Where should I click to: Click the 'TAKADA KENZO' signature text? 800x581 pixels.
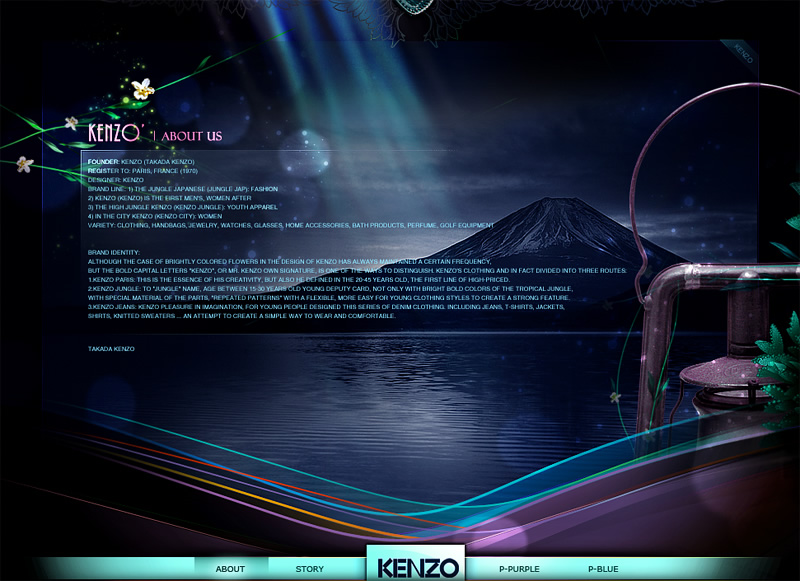coord(111,349)
